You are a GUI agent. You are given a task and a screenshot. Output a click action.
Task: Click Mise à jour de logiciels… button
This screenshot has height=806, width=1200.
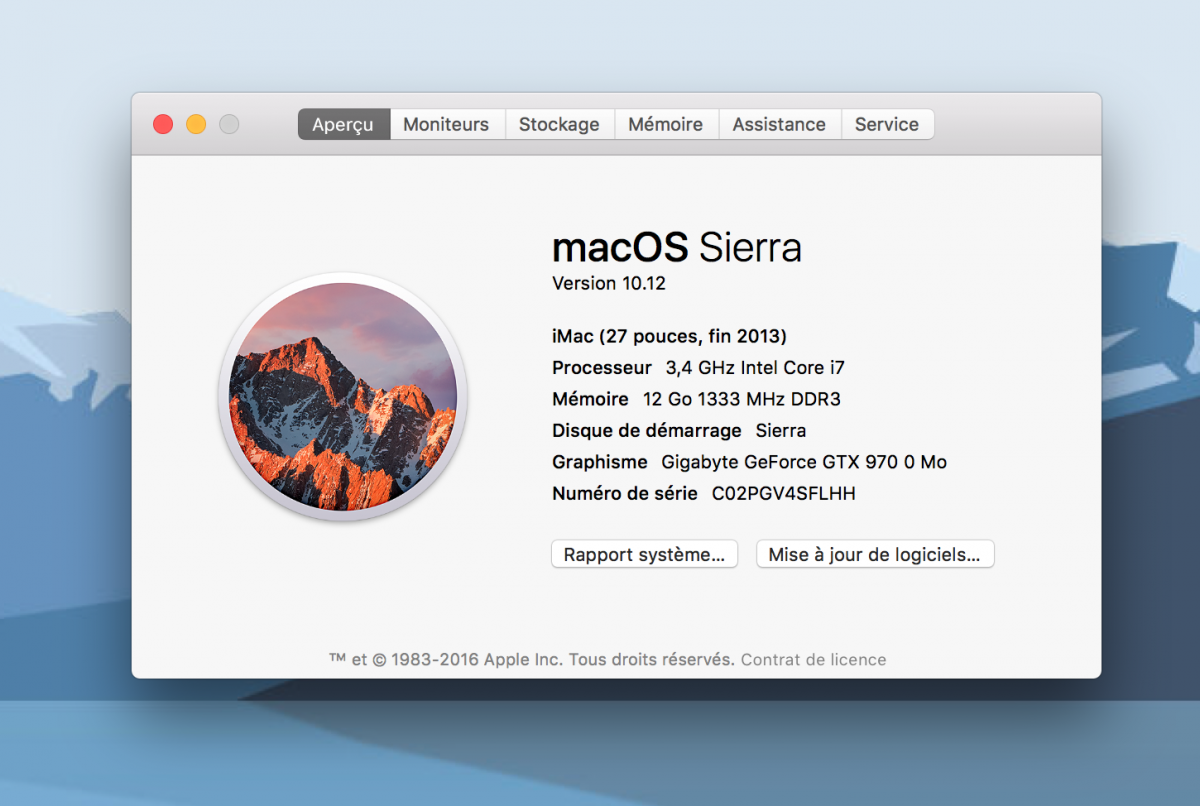click(x=875, y=554)
